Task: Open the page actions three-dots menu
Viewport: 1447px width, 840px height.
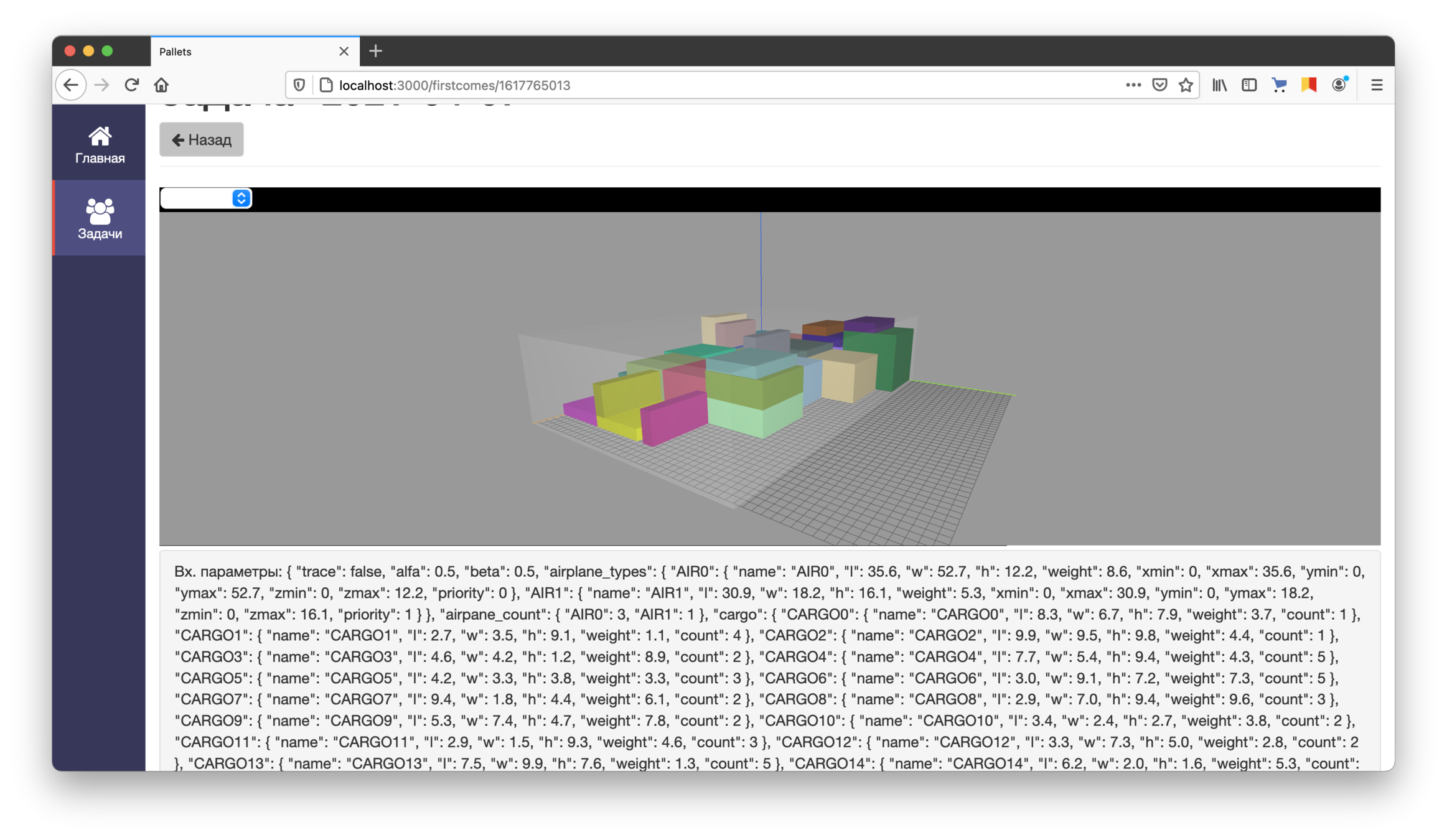Action: point(1133,85)
